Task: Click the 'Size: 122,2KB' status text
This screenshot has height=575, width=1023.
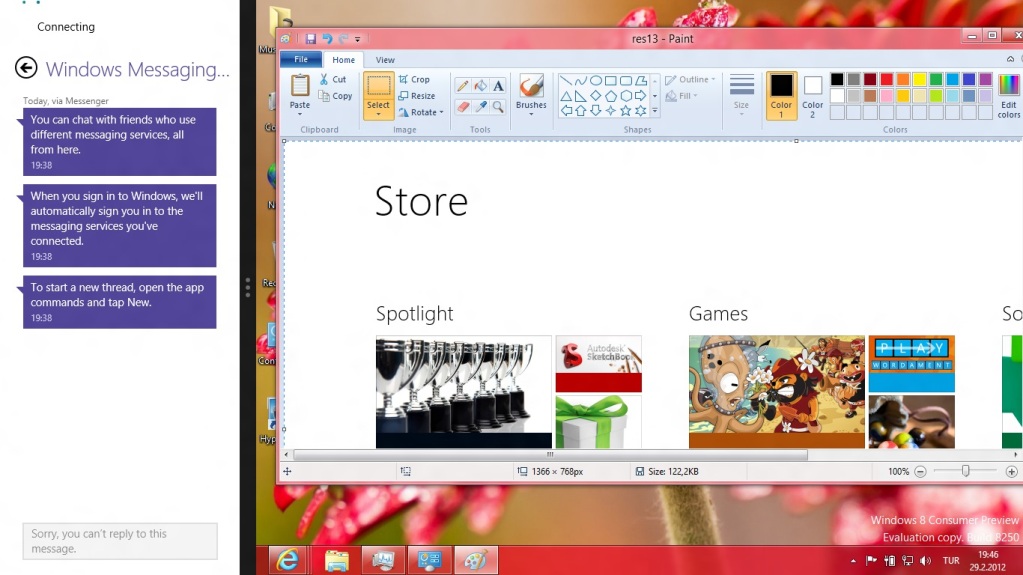Action: coord(673,471)
